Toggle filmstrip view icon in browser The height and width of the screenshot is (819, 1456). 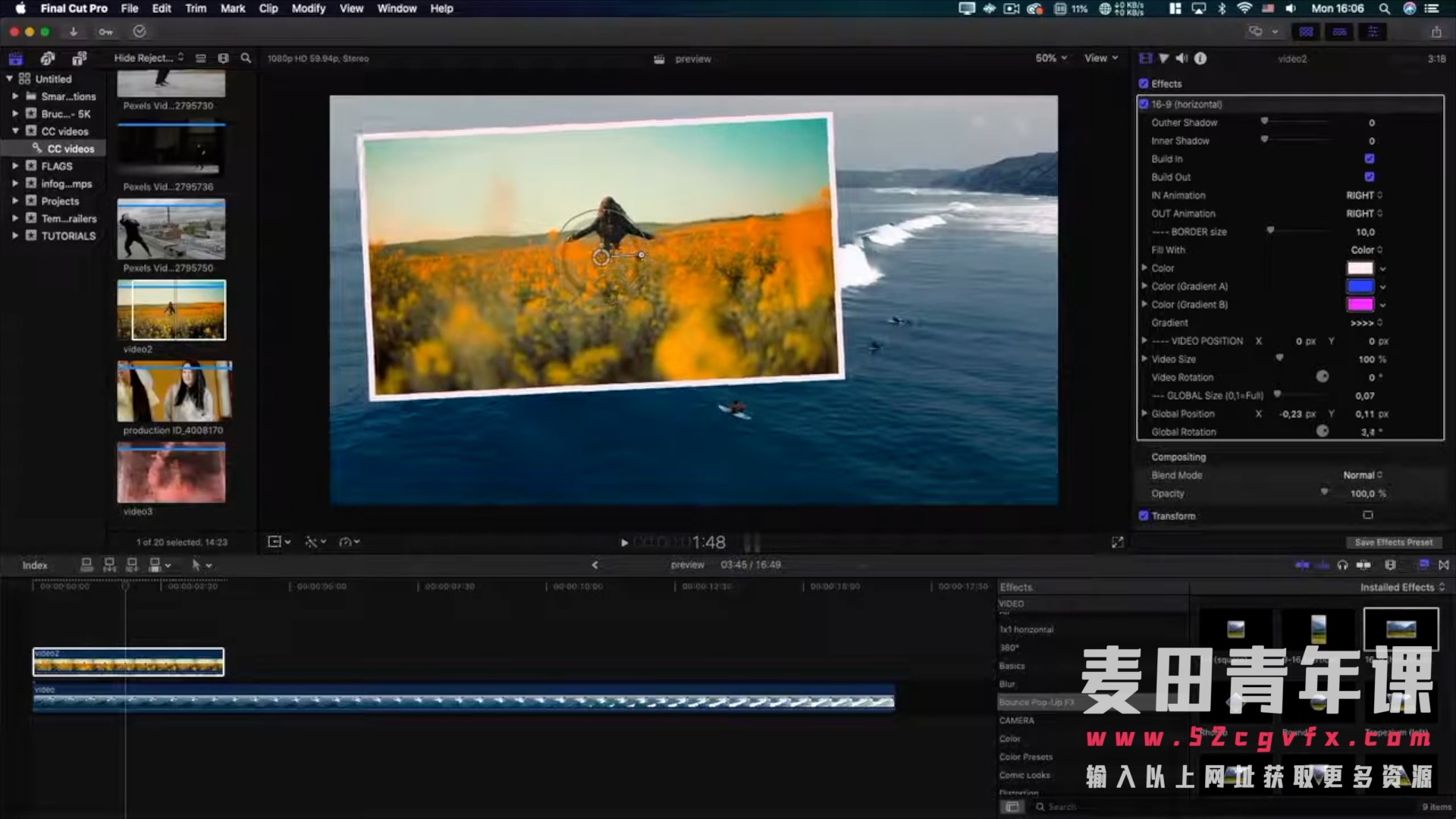pos(223,58)
